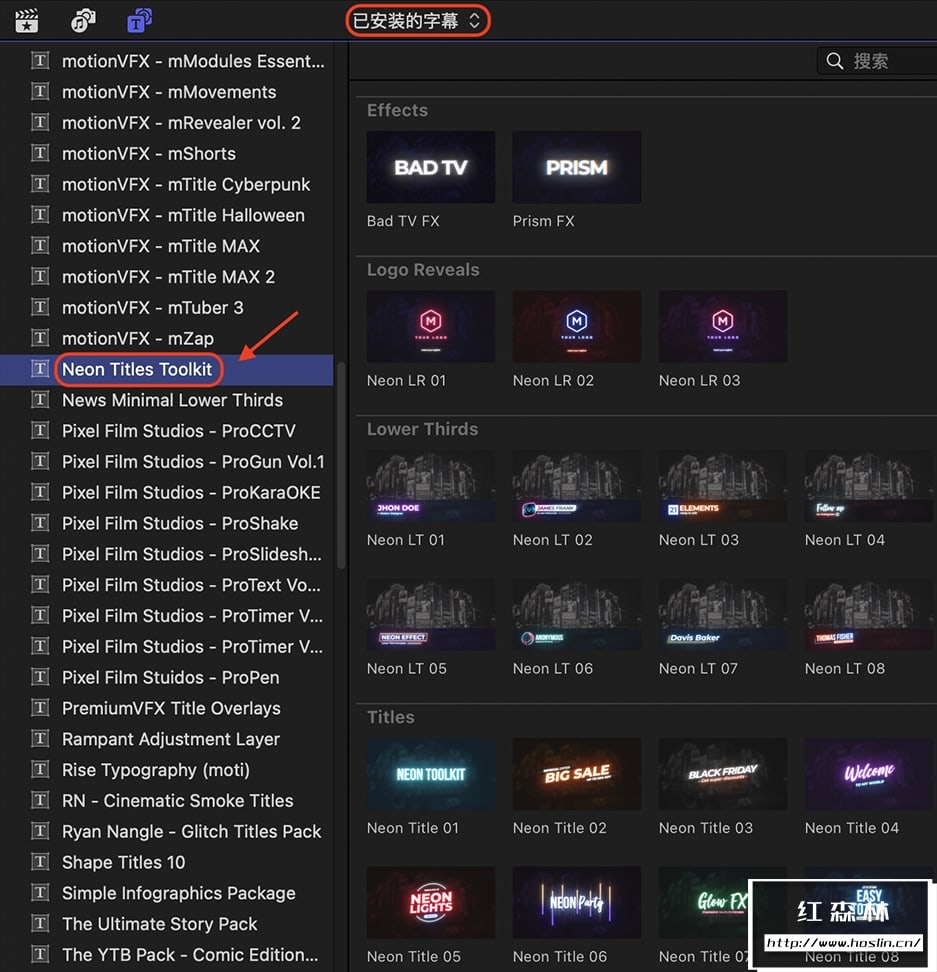937x972 pixels.
Task: Select Pixel Film Studios - ProSlidesh... category
Action: pyautogui.click(x=167, y=554)
